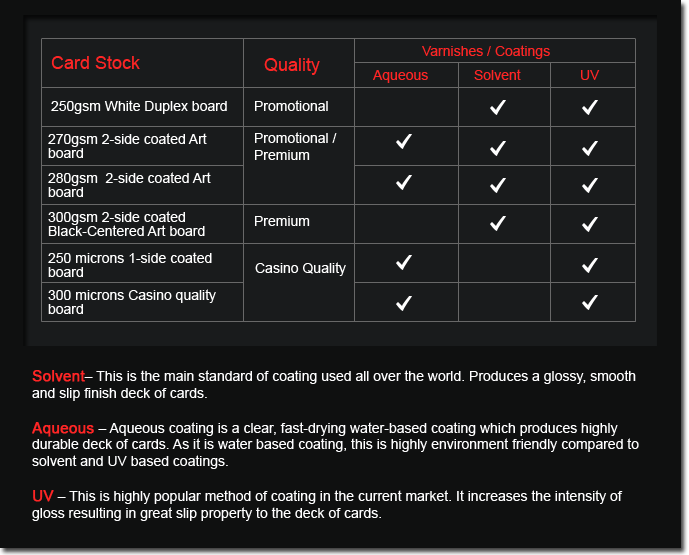Click the UV checkmark for 250gsm White Duplex board
This screenshot has width=689, height=555.
[590, 108]
